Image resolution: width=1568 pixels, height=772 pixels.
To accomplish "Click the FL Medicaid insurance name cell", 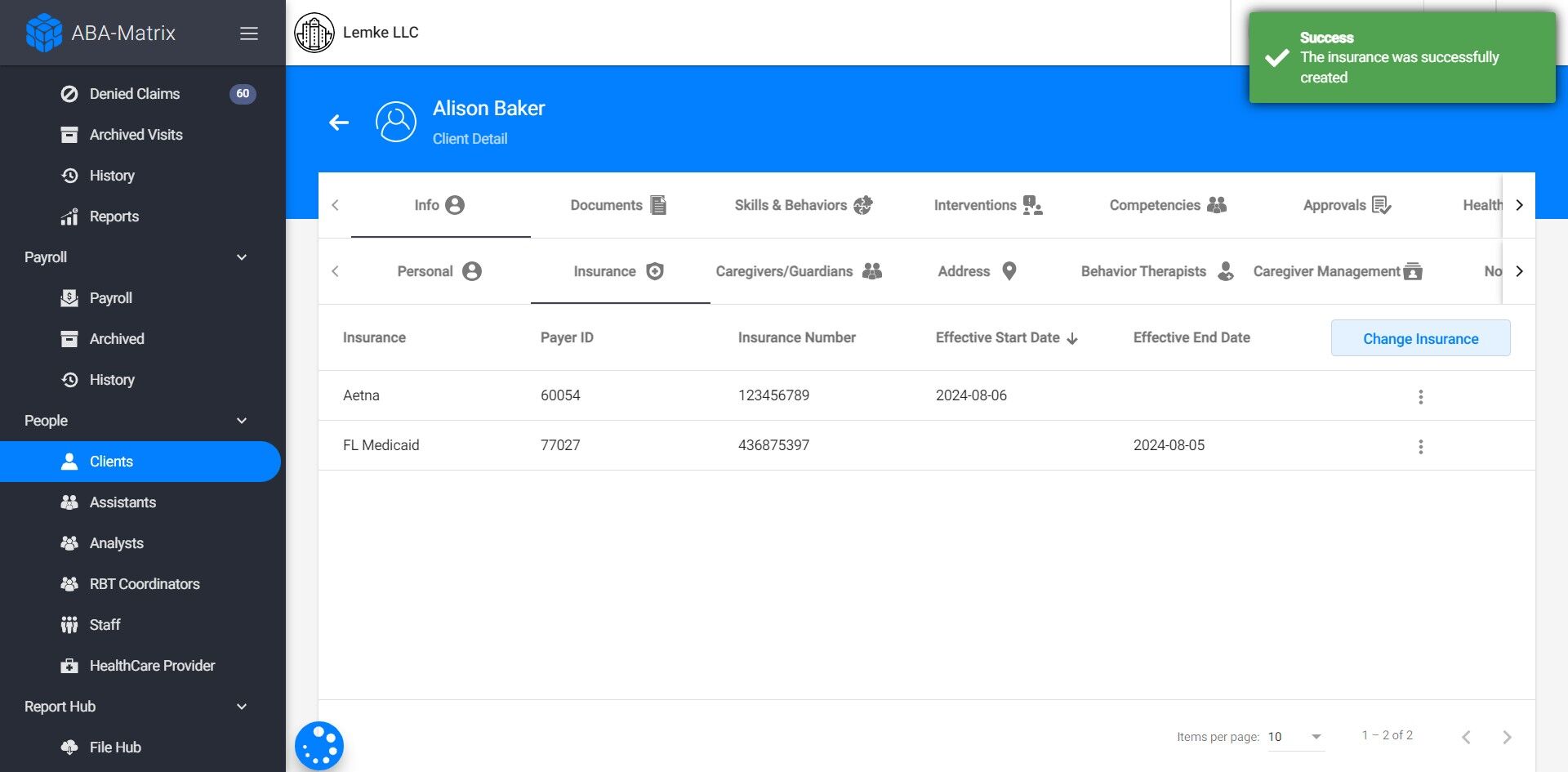I will point(381,445).
